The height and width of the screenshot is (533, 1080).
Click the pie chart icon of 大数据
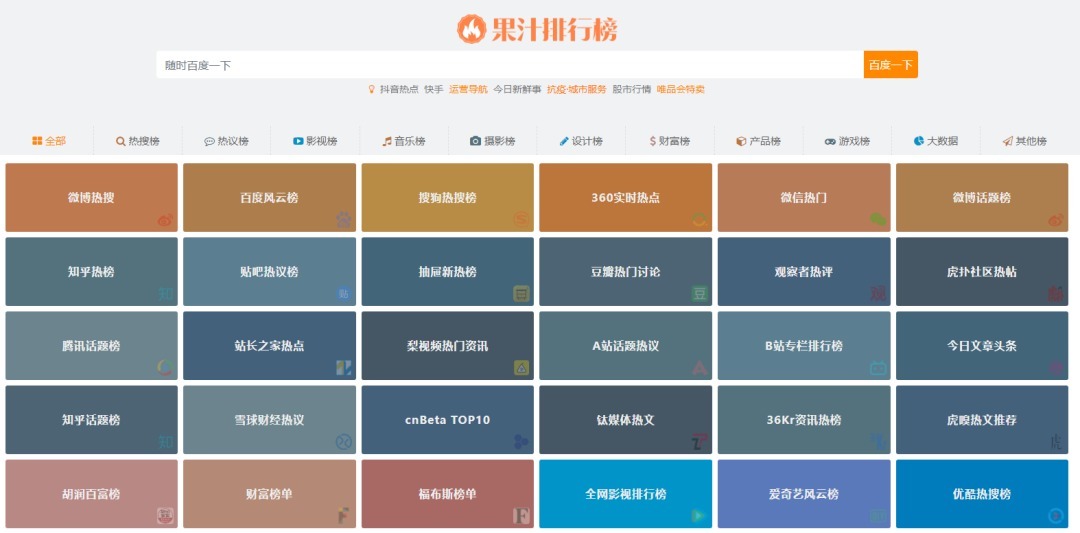tap(919, 141)
